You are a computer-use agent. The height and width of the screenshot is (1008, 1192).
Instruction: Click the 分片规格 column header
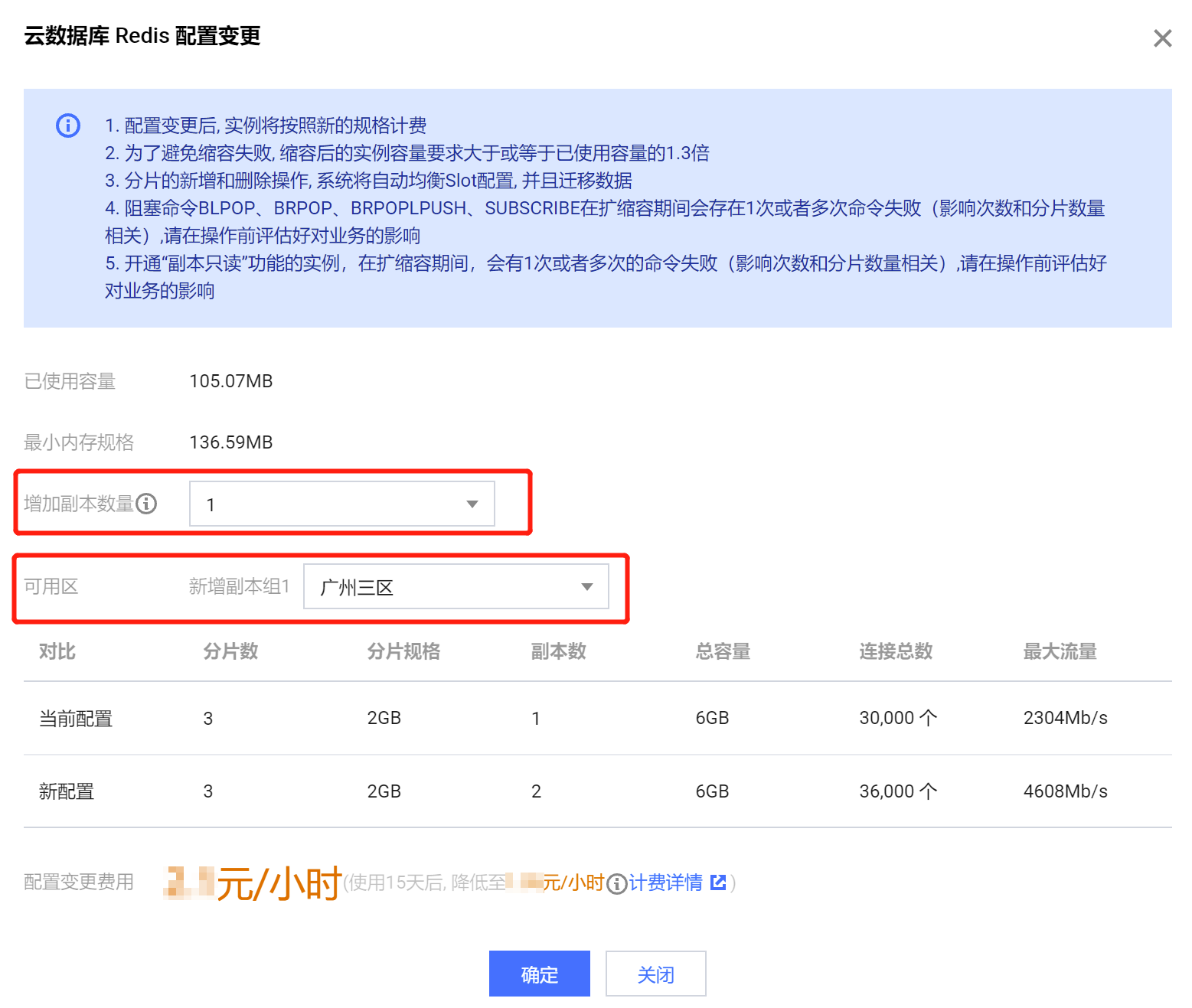pos(403,651)
